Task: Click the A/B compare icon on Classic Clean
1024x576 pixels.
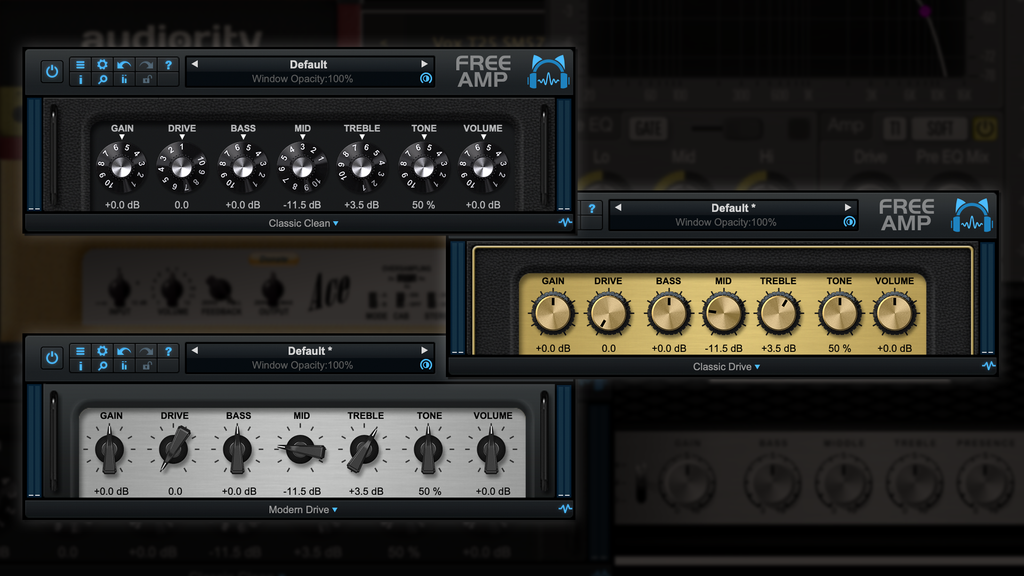Action: [x=124, y=80]
